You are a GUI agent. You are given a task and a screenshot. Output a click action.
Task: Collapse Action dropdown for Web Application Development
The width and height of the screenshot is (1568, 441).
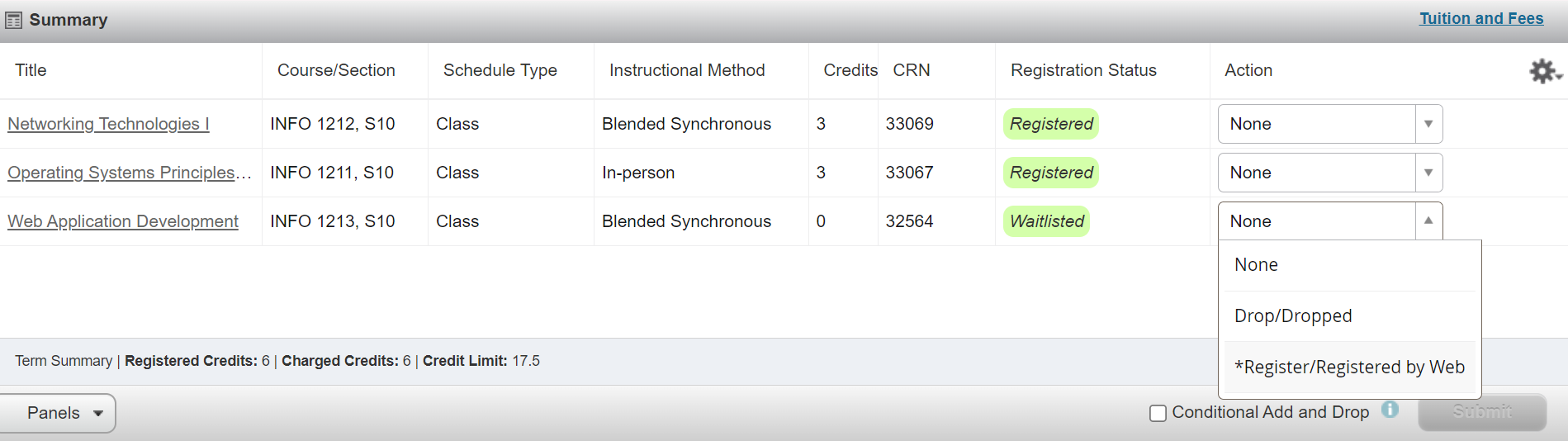[1330, 221]
